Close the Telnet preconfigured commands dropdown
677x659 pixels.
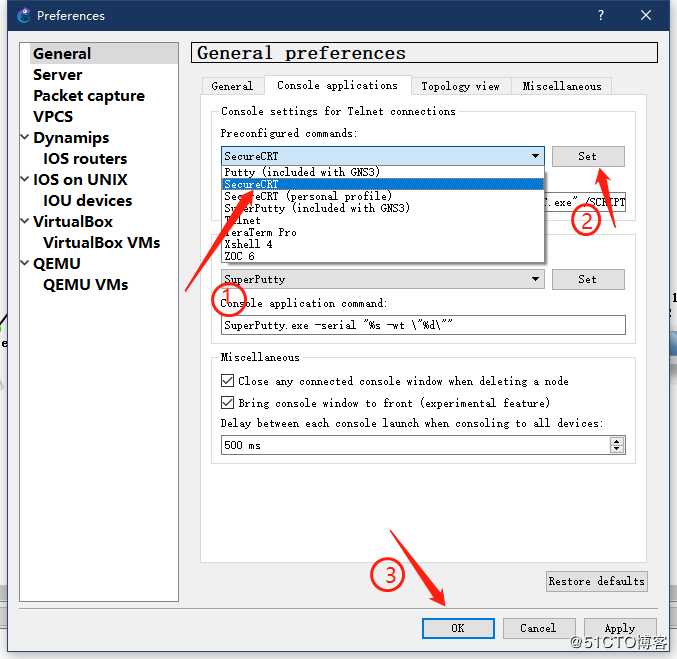pyautogui.click(x=383, y=156)
